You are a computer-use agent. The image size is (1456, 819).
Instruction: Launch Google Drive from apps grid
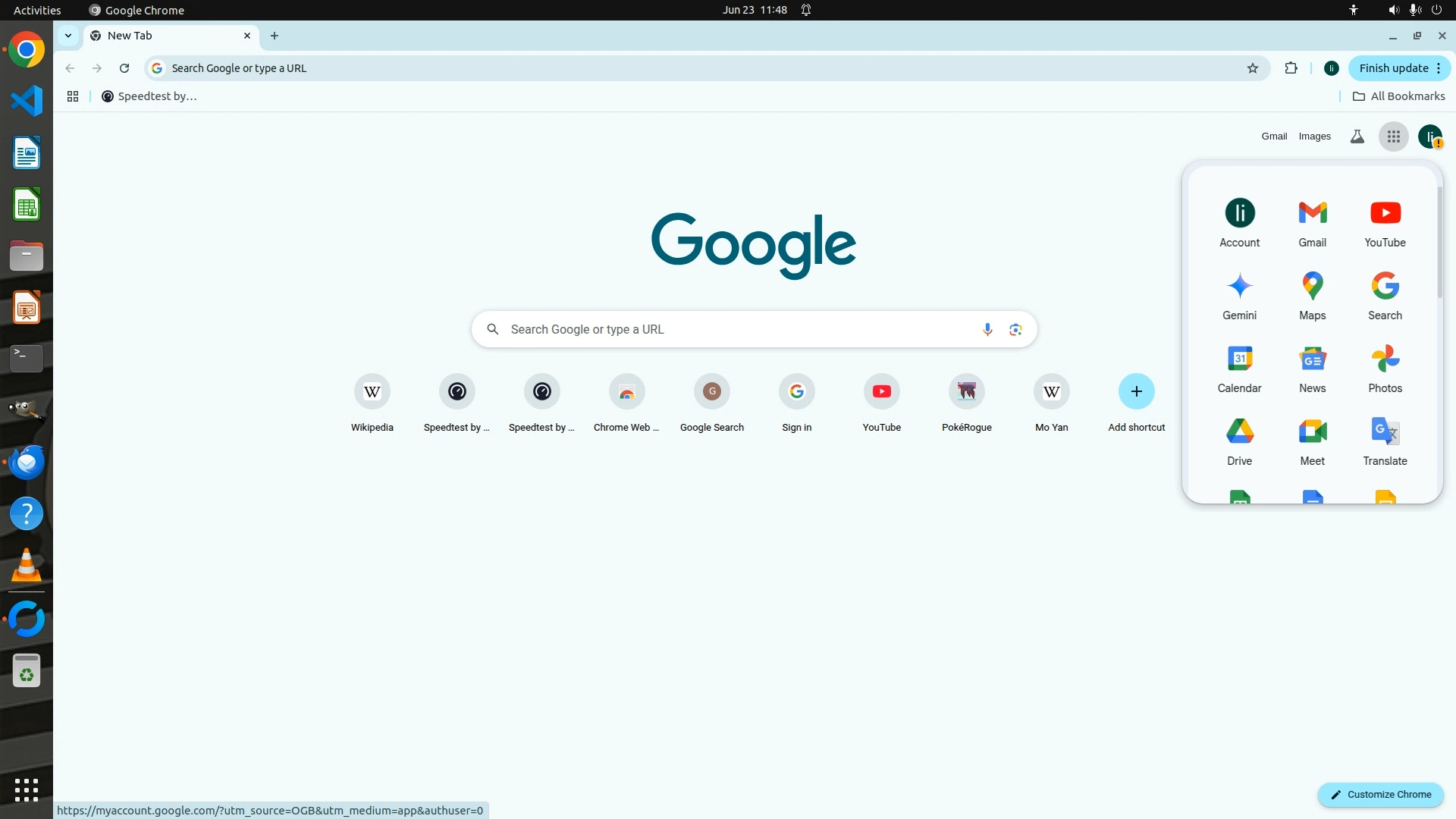pos(1239,441)
